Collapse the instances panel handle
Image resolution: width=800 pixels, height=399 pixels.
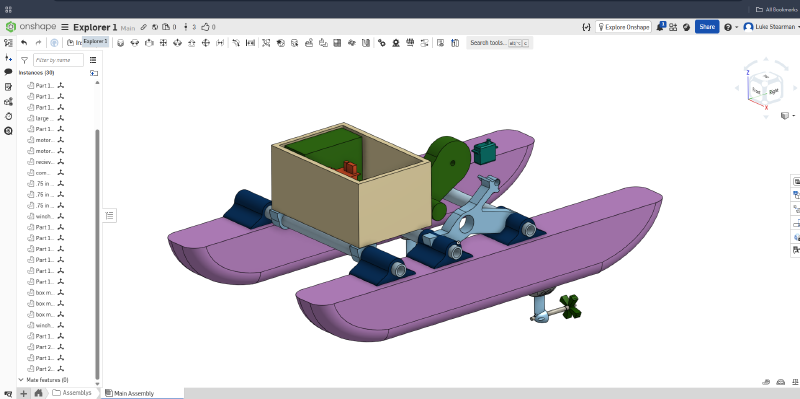click(x=109, y=215)
